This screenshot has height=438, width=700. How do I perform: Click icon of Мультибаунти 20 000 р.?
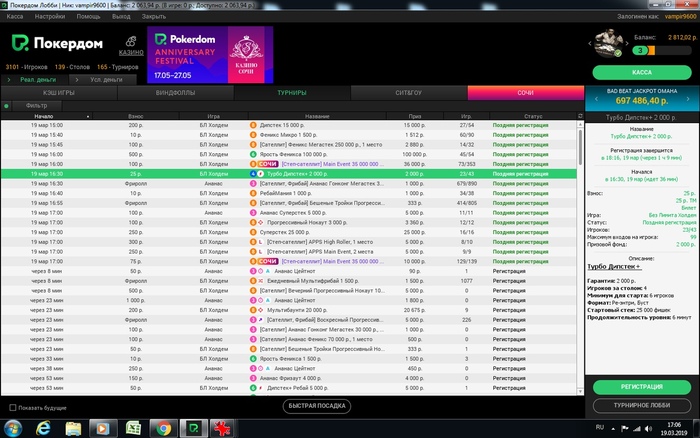[261, 310]
